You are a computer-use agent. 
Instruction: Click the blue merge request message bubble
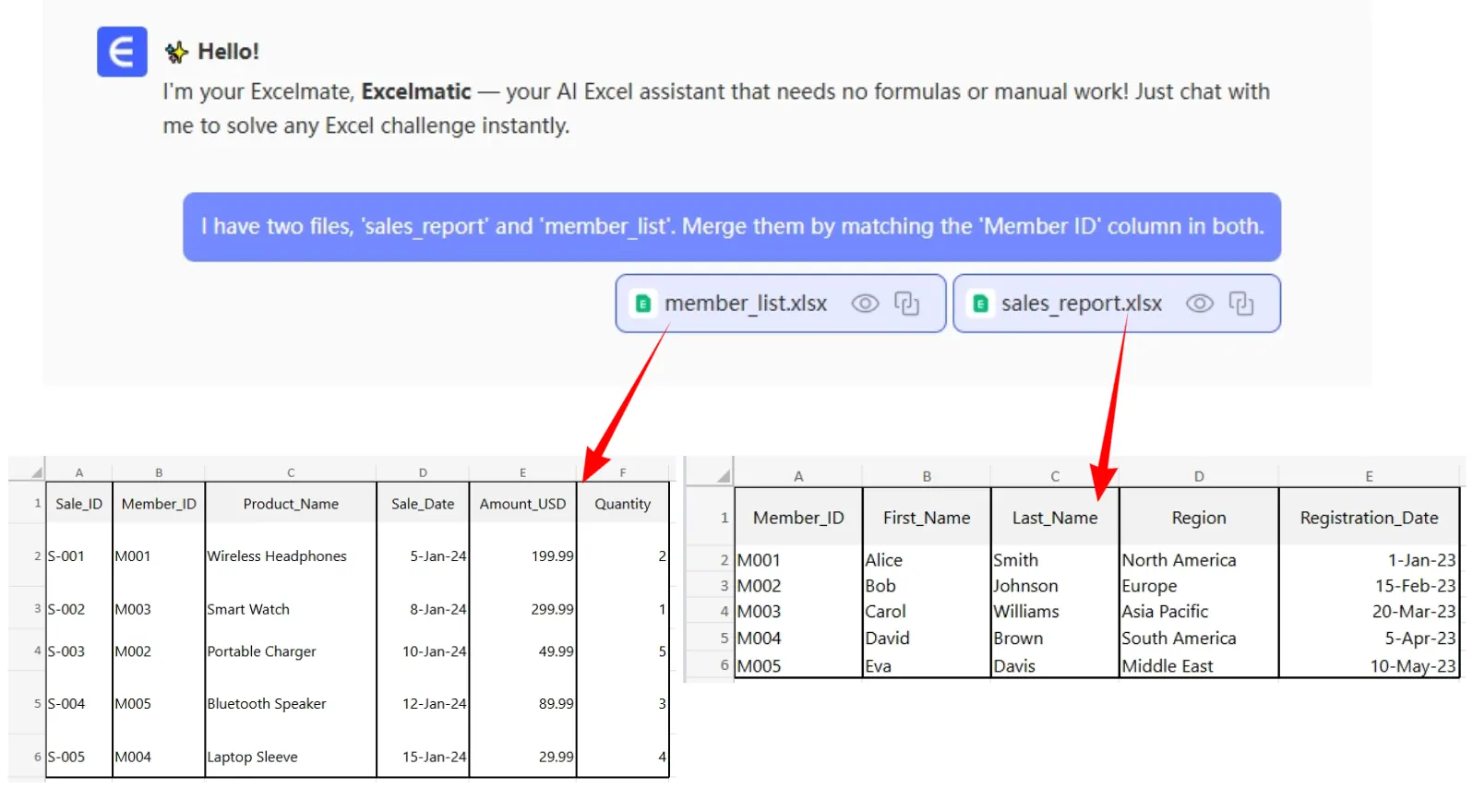click(731, 227)
